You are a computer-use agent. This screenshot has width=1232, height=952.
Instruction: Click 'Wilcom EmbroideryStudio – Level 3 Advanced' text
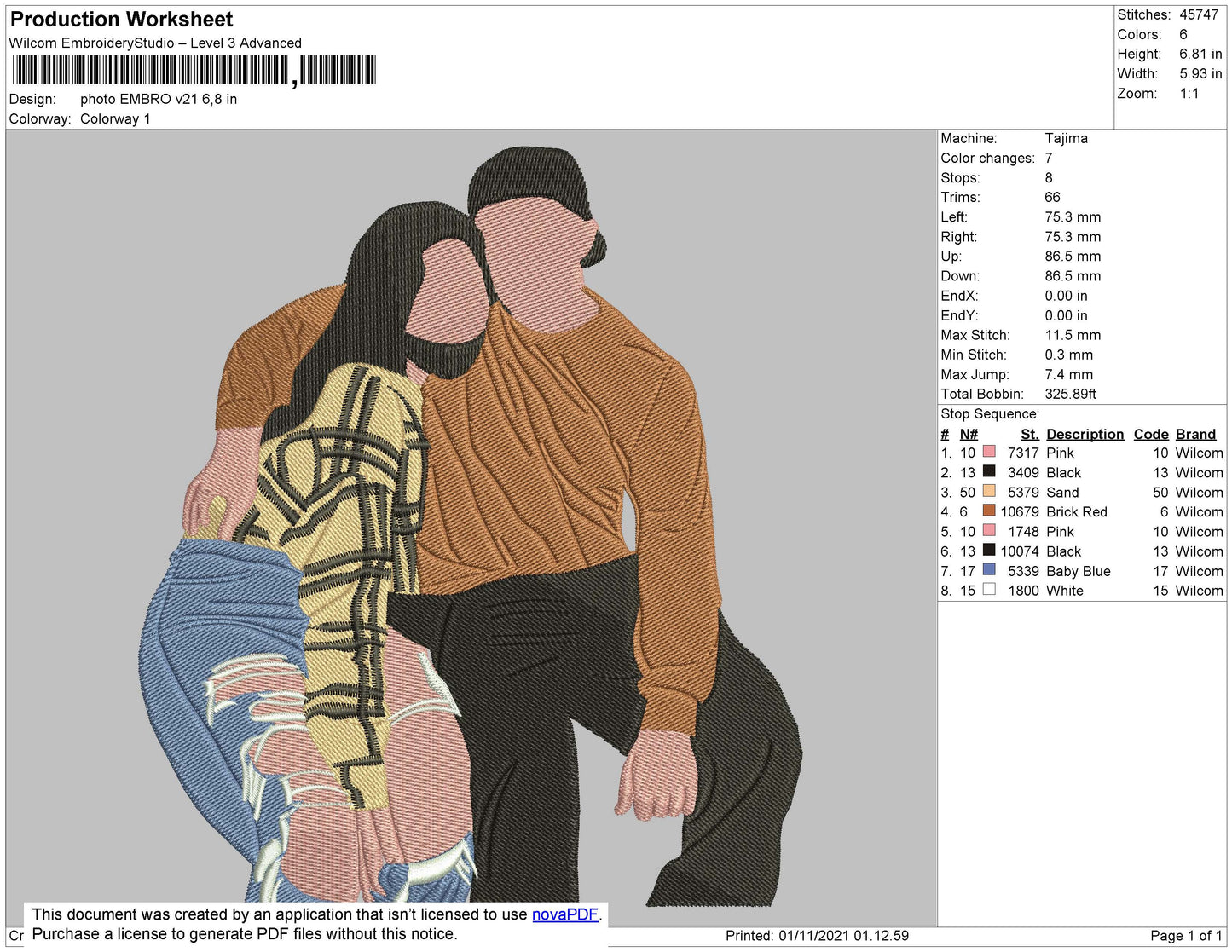(x=155, y=43)
